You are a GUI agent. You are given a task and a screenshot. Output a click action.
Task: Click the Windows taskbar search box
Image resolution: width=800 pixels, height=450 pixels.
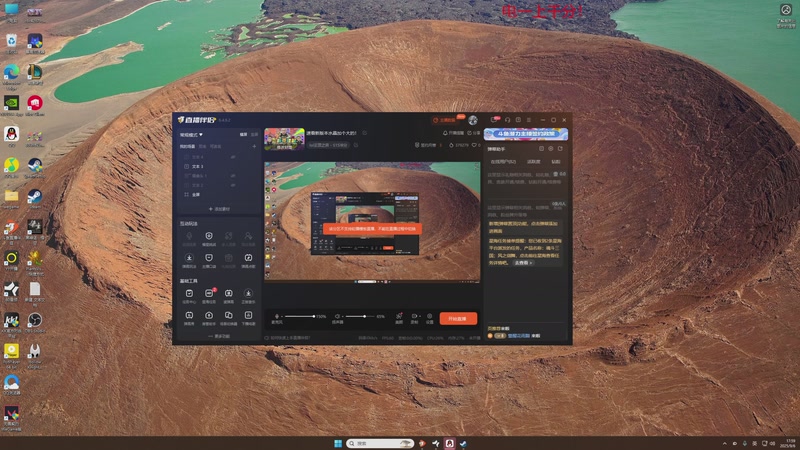pyautogui.click(x=380, y=443)
